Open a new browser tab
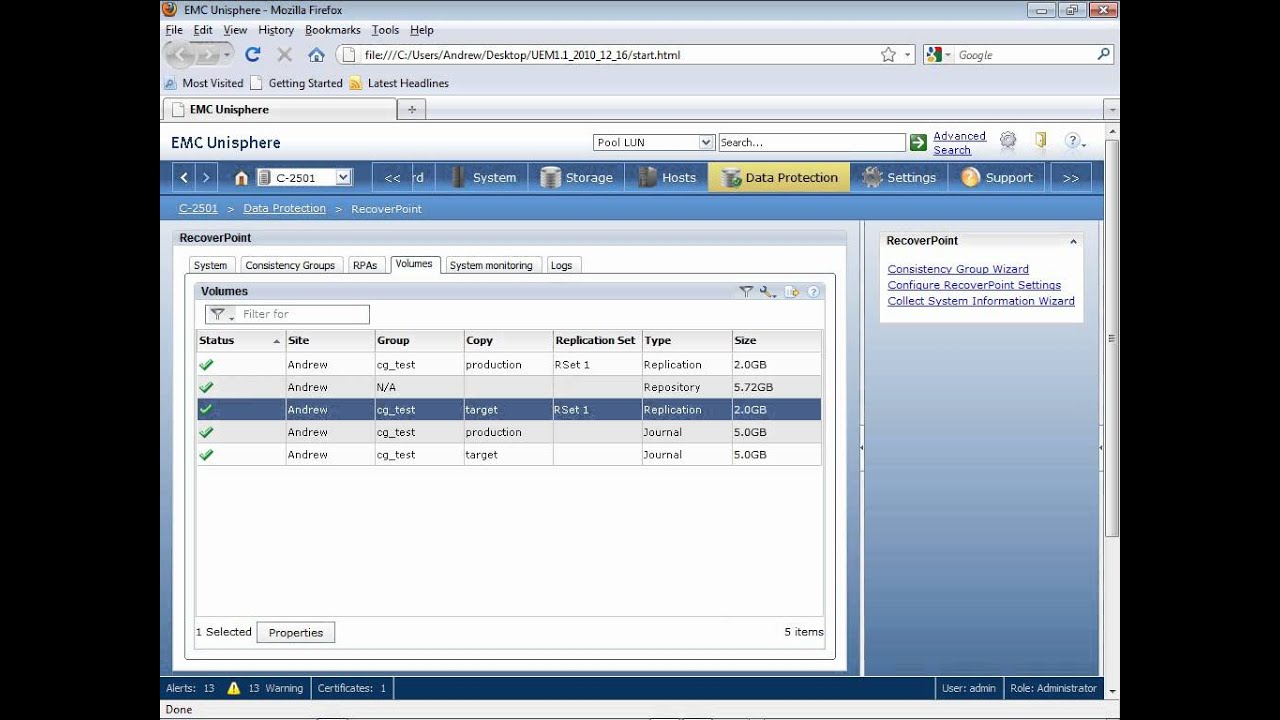 (x=411, y=109)
